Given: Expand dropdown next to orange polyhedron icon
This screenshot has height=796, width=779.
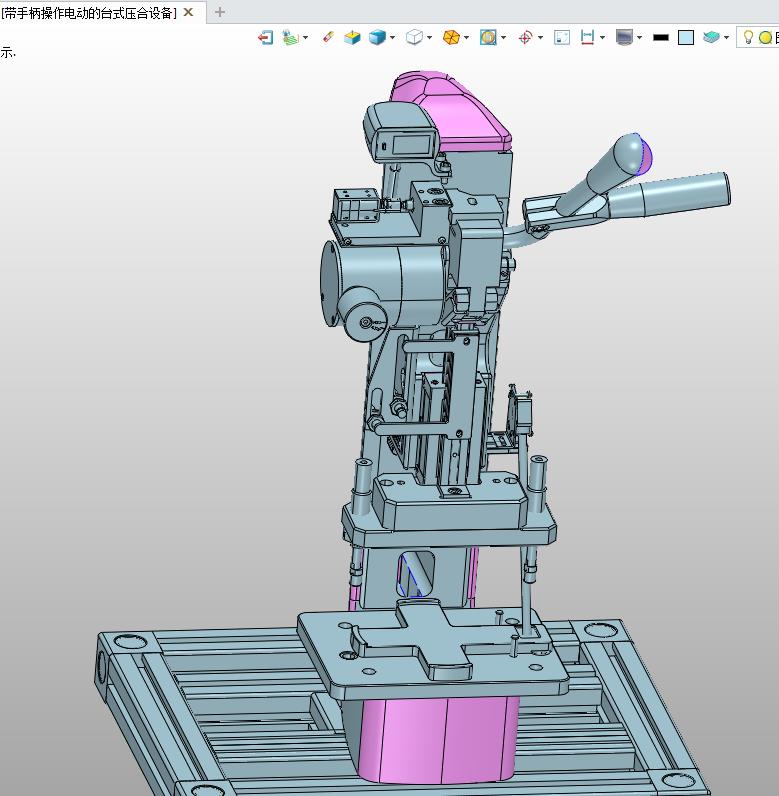Looking at the screenshot, I should pyautogui.click(x=466, y=38).
